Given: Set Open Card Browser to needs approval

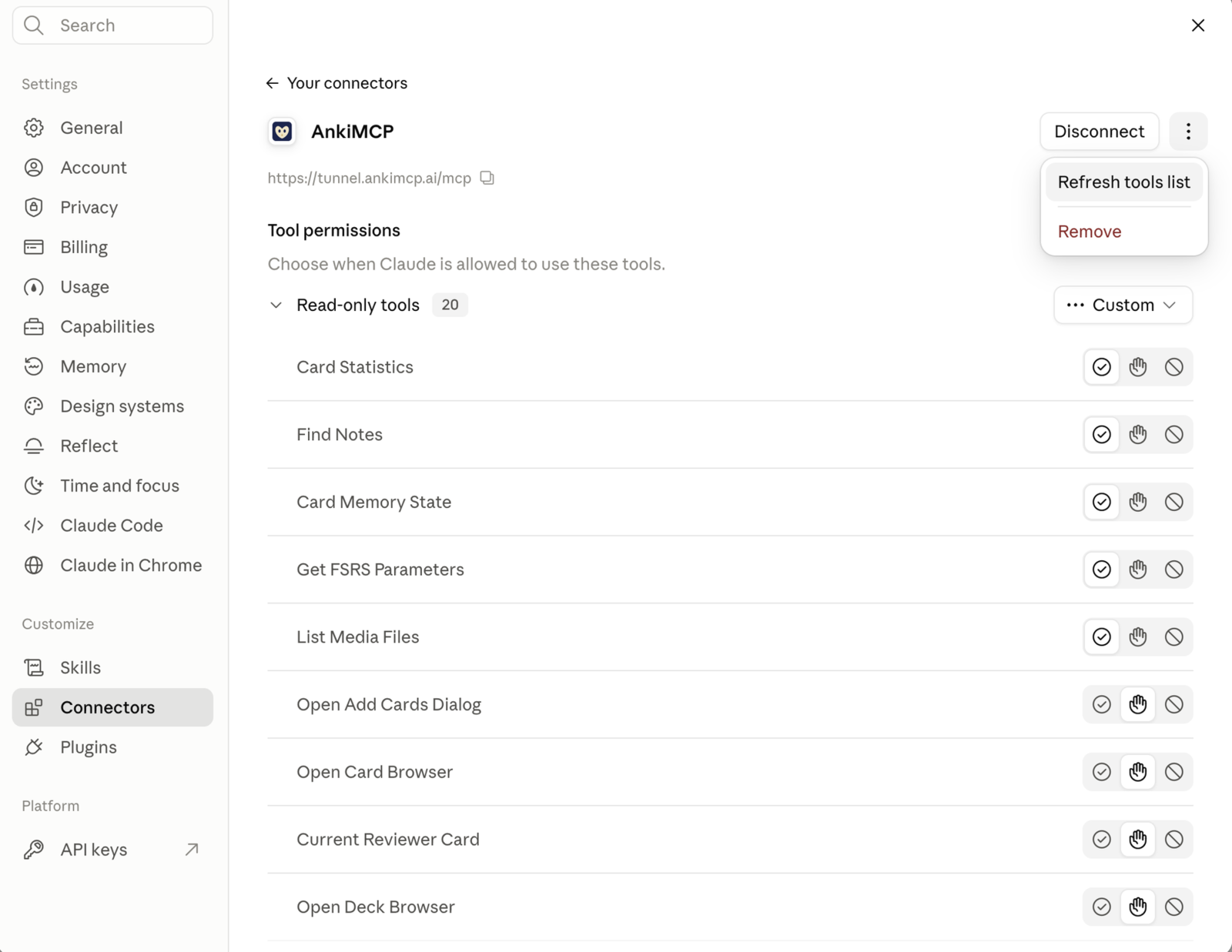Looking at the screenshot, I should (1138, 772).
